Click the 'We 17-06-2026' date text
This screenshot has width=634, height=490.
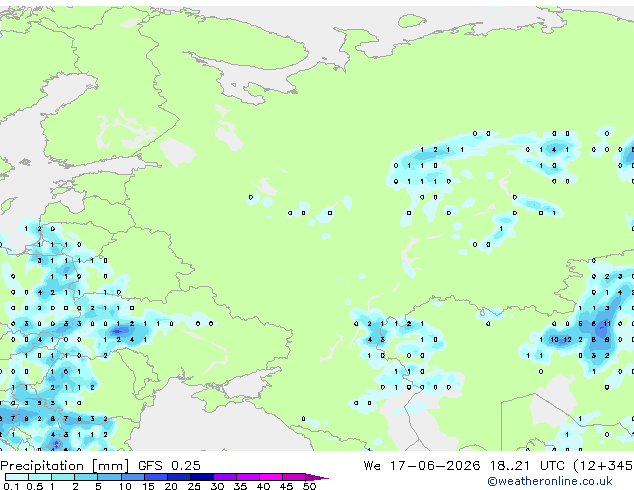(422, 465)
